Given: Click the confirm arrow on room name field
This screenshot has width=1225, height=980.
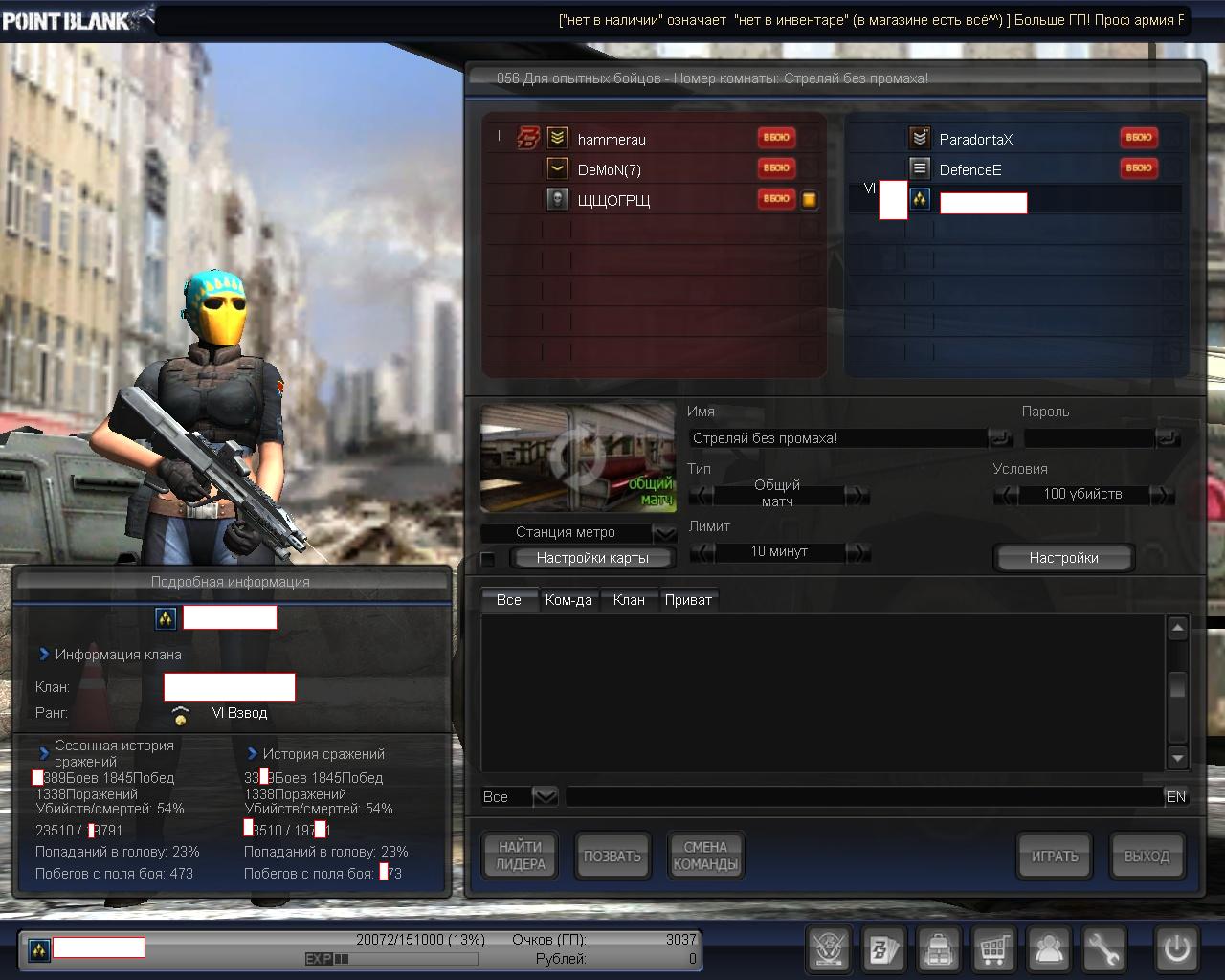Looking at the screenshot, I should (x=1000, y=438).
